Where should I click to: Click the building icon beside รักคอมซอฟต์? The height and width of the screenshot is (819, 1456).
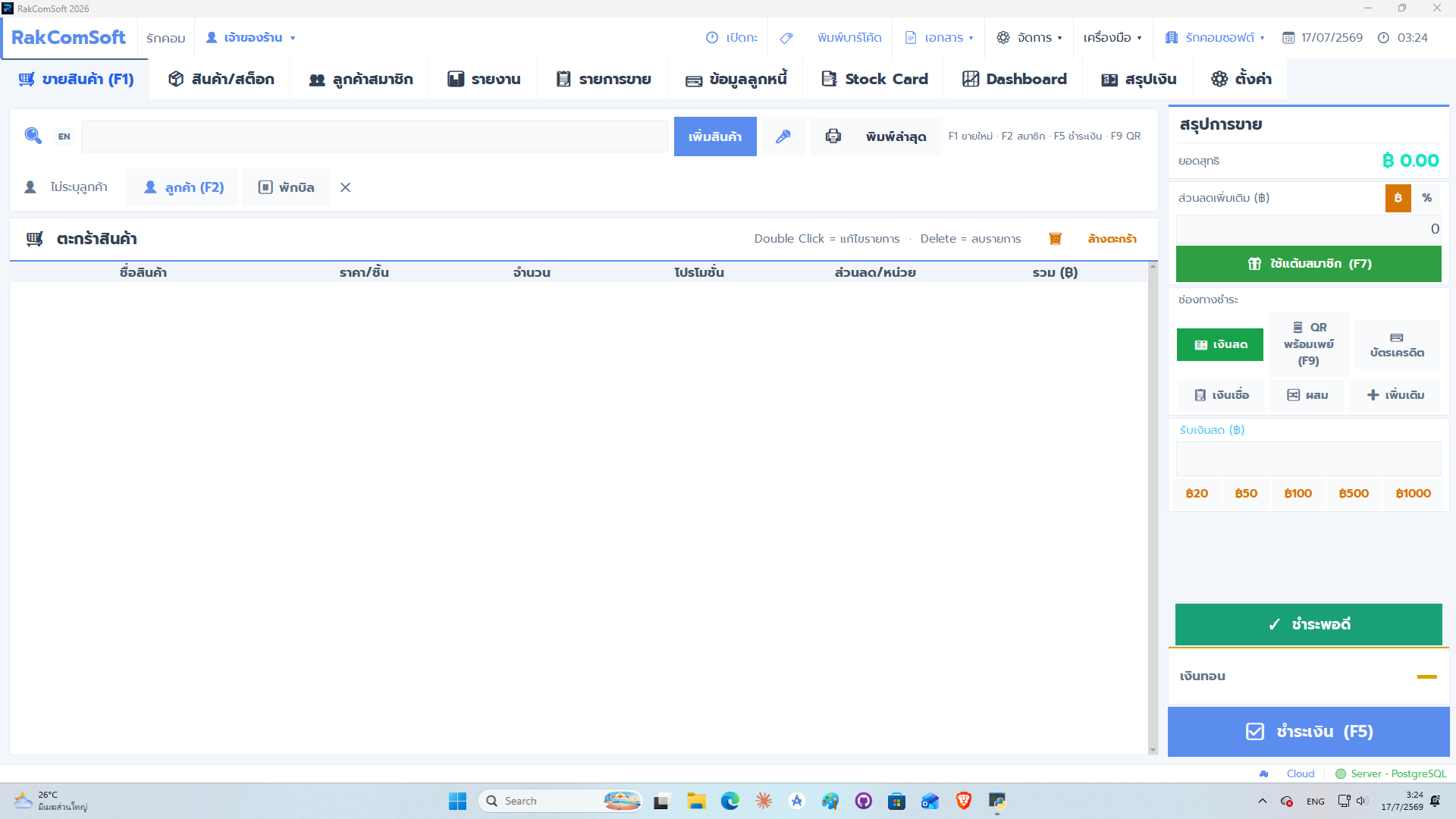(1172, 38)
